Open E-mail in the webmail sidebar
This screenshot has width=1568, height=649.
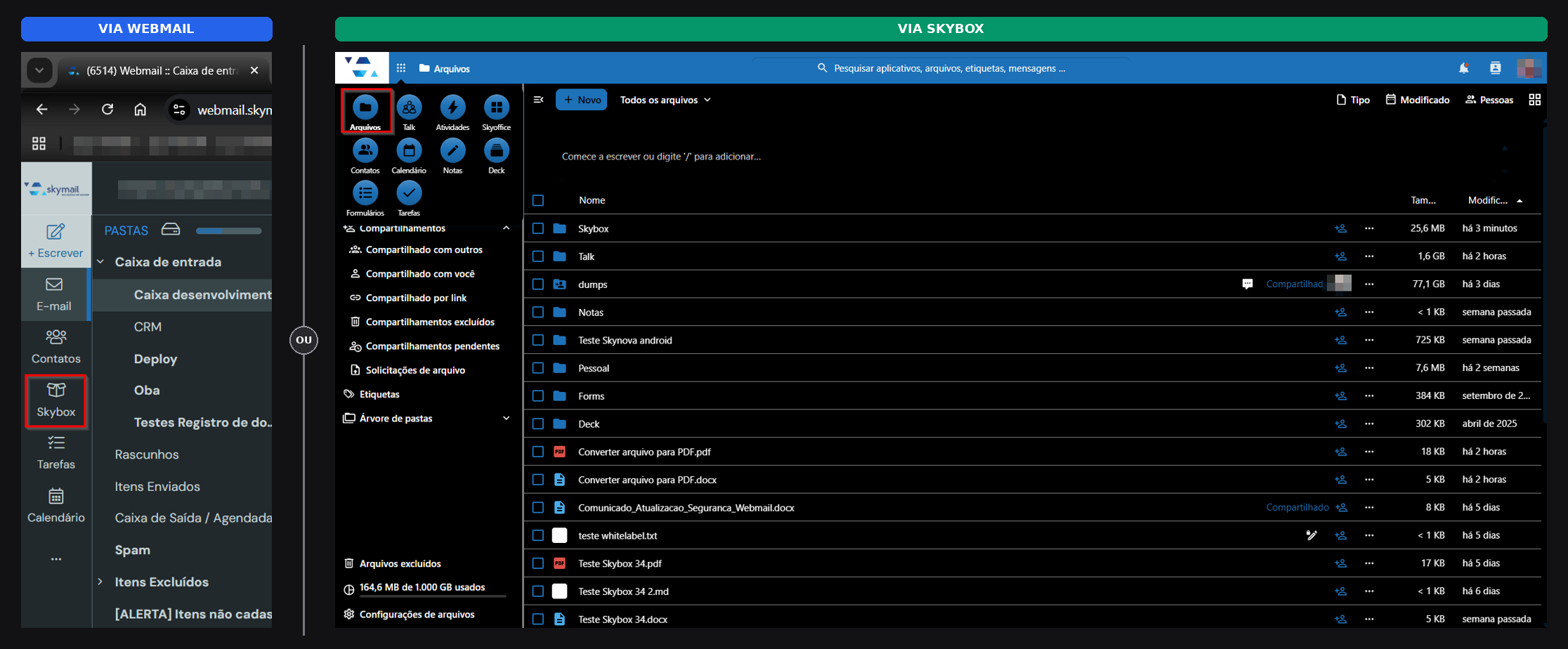[54, 295]
